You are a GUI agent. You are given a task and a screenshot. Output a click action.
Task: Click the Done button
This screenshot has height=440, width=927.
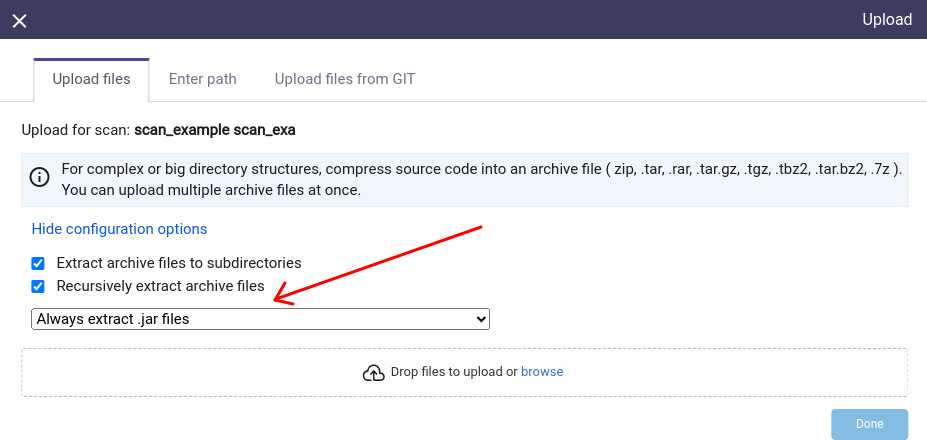pyautogui.click(x=870, y=424)
